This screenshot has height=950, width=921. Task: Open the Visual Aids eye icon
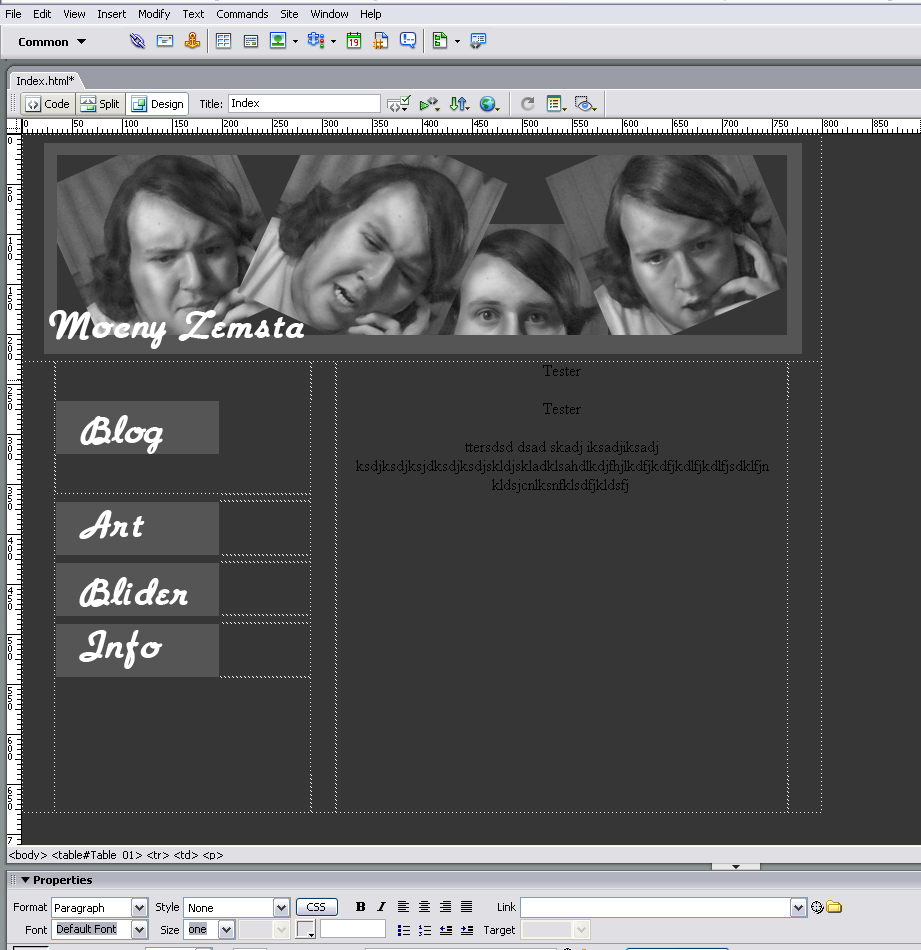pos(585,104)
